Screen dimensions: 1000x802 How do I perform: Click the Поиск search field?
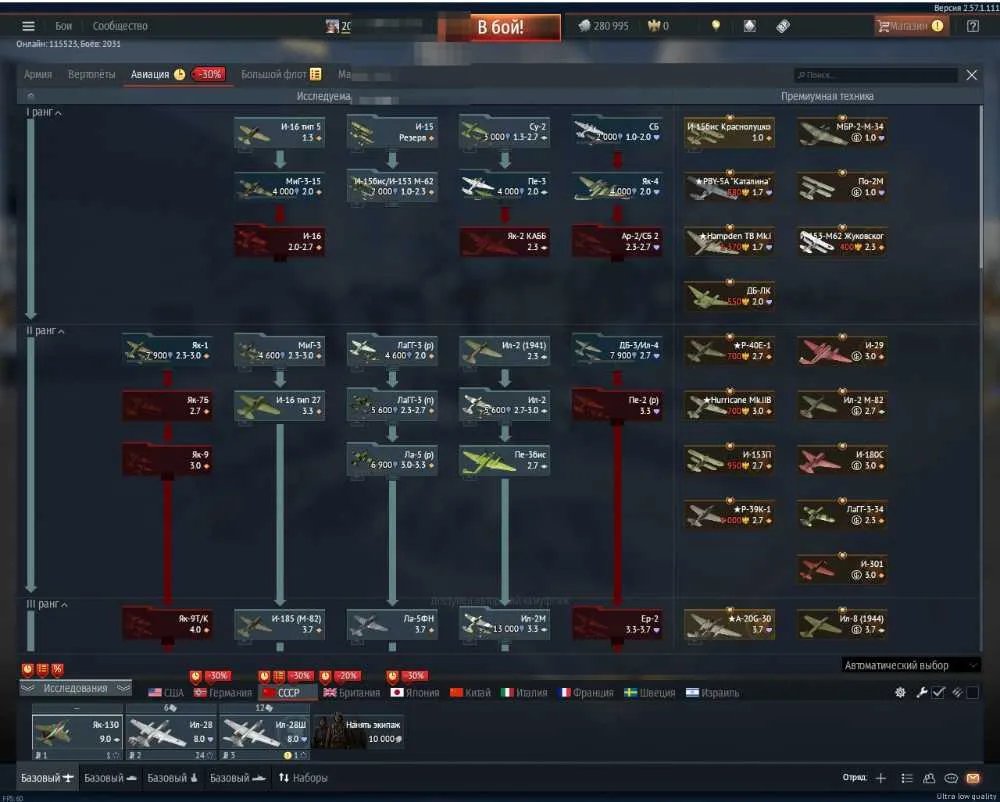pos(875,75)
